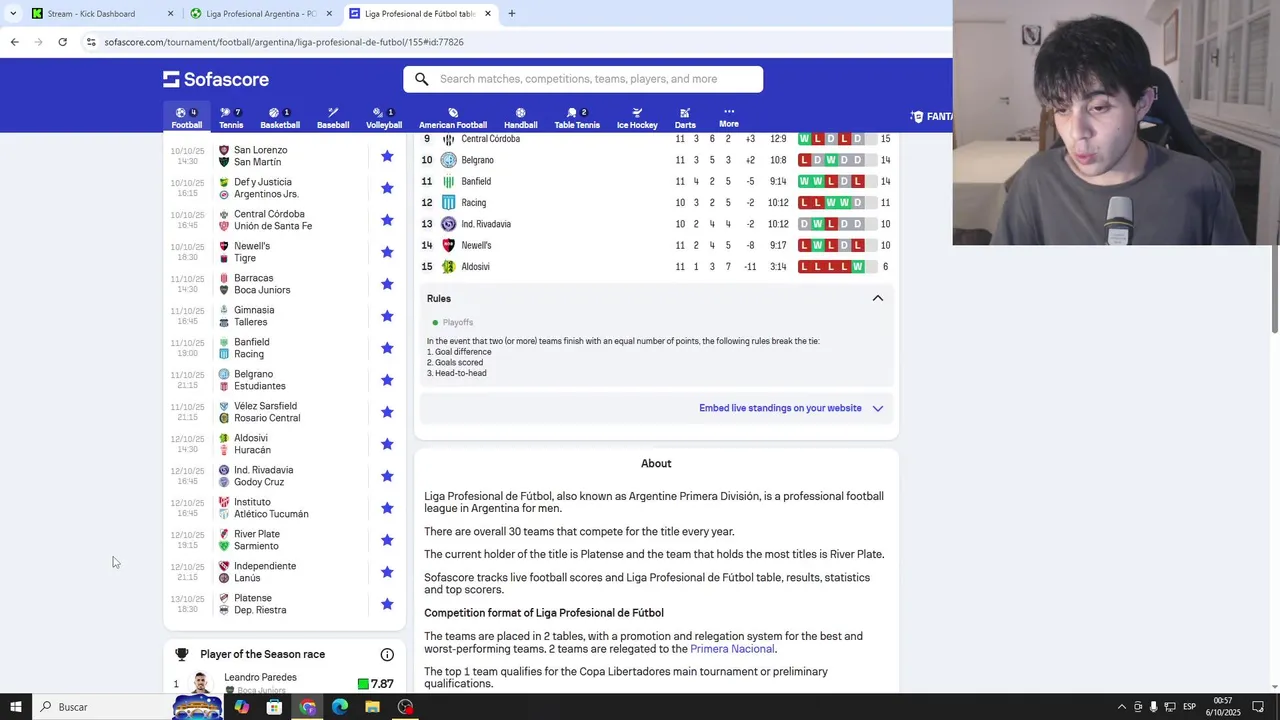The image size is (1280, 720).
Task: Favorite the Newell's vs Tigre match
Action: [387, 252]
